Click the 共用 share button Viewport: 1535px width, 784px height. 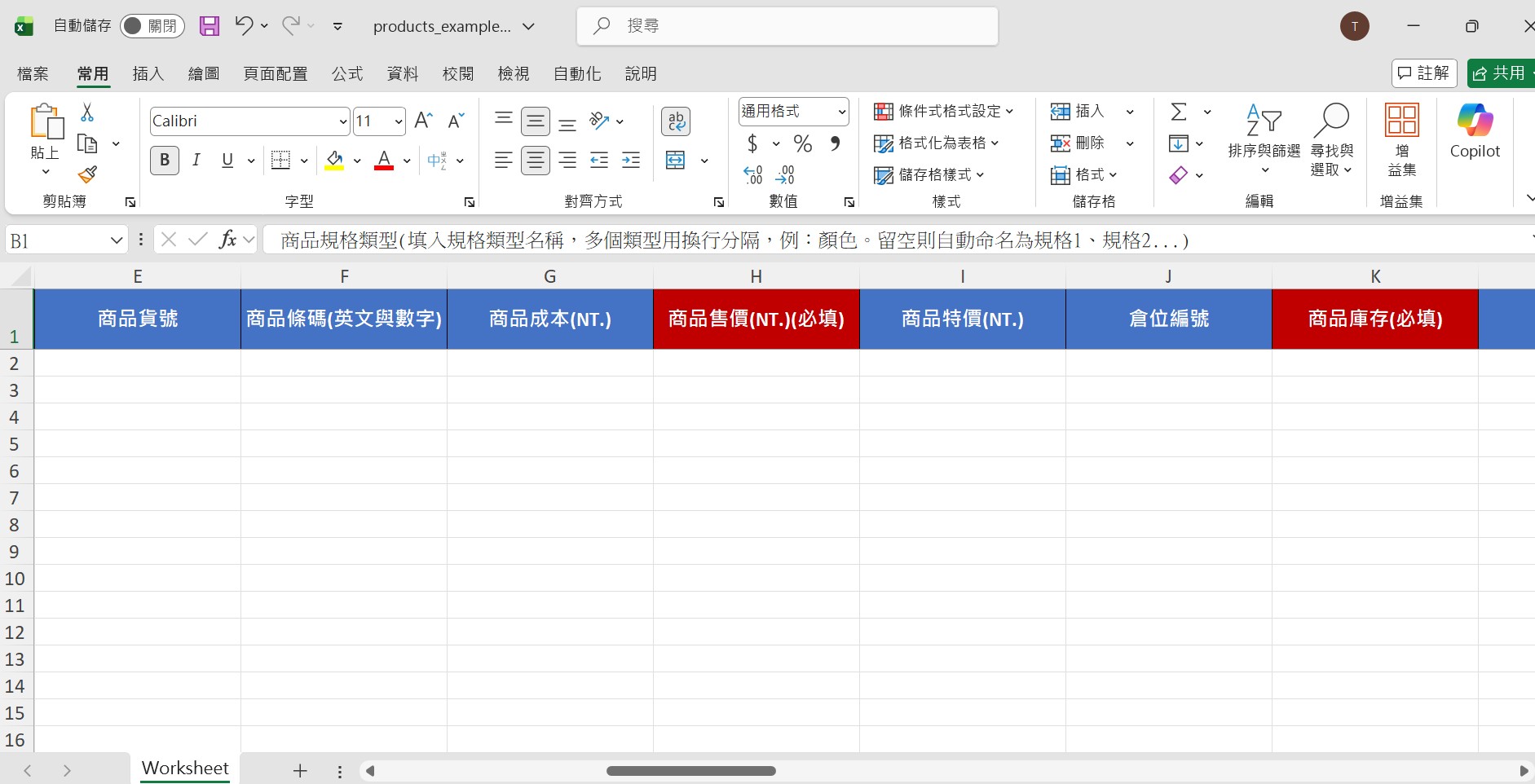(x=1501, y=73)
